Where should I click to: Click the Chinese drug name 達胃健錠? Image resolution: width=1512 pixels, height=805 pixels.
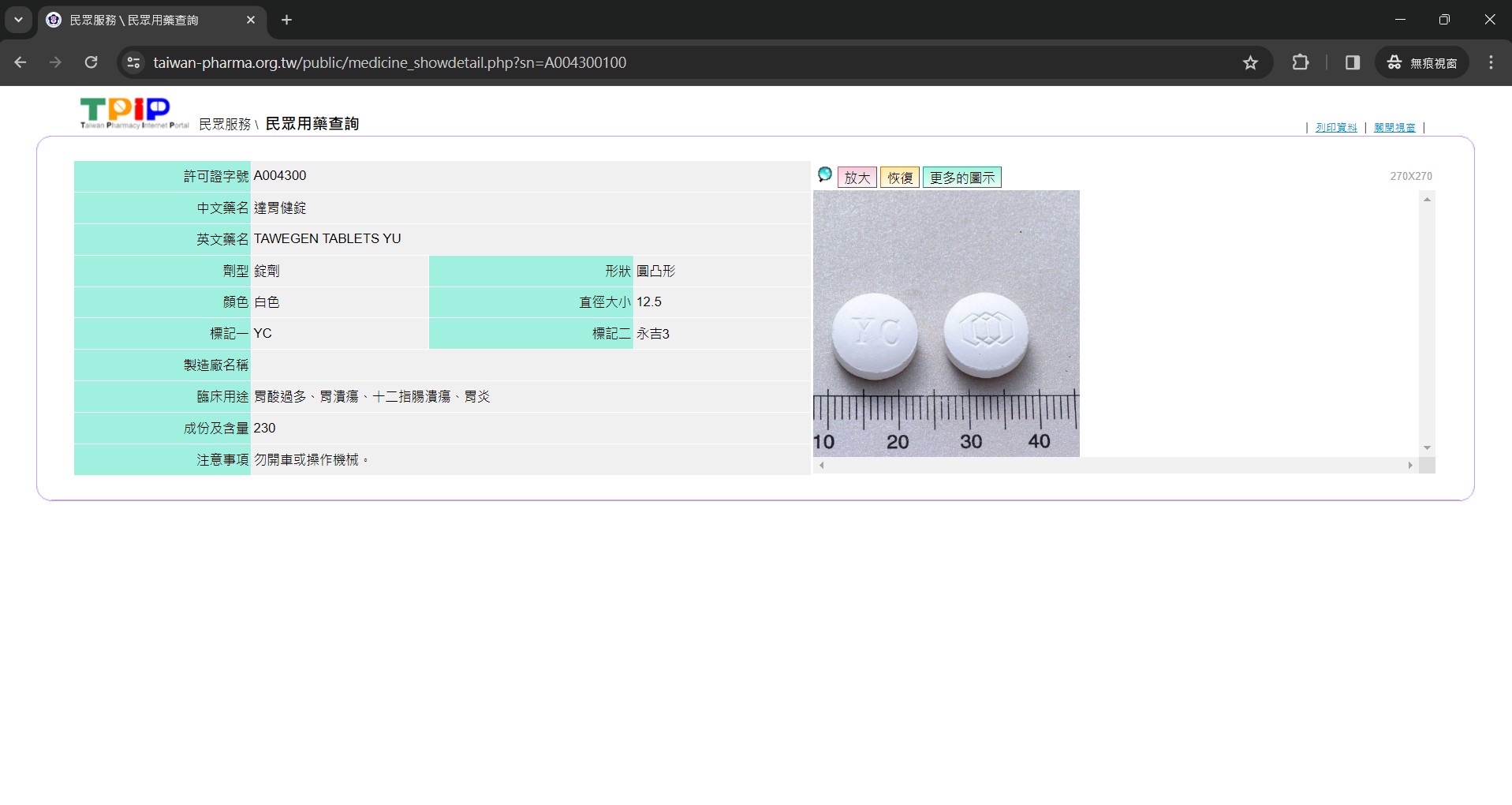point(280,208)
